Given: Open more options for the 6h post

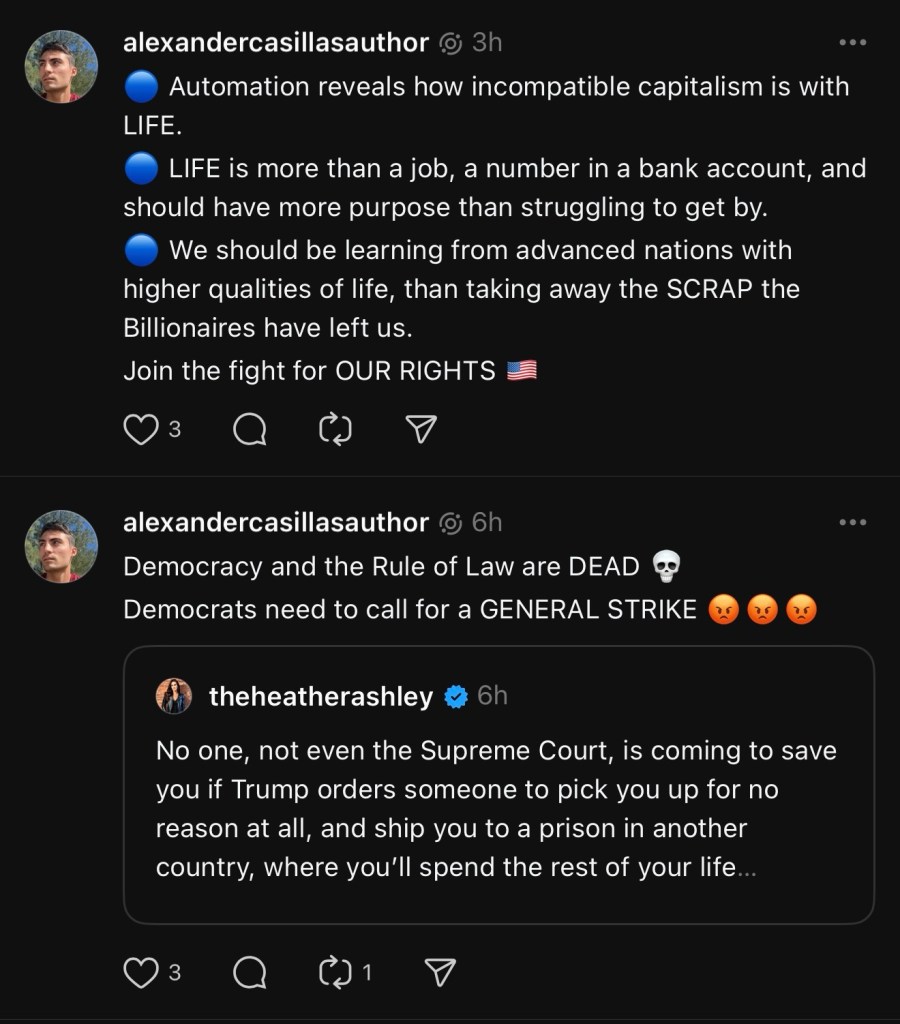Looking at the screenshot, I should pyautogui.click(x=852, y=522).
